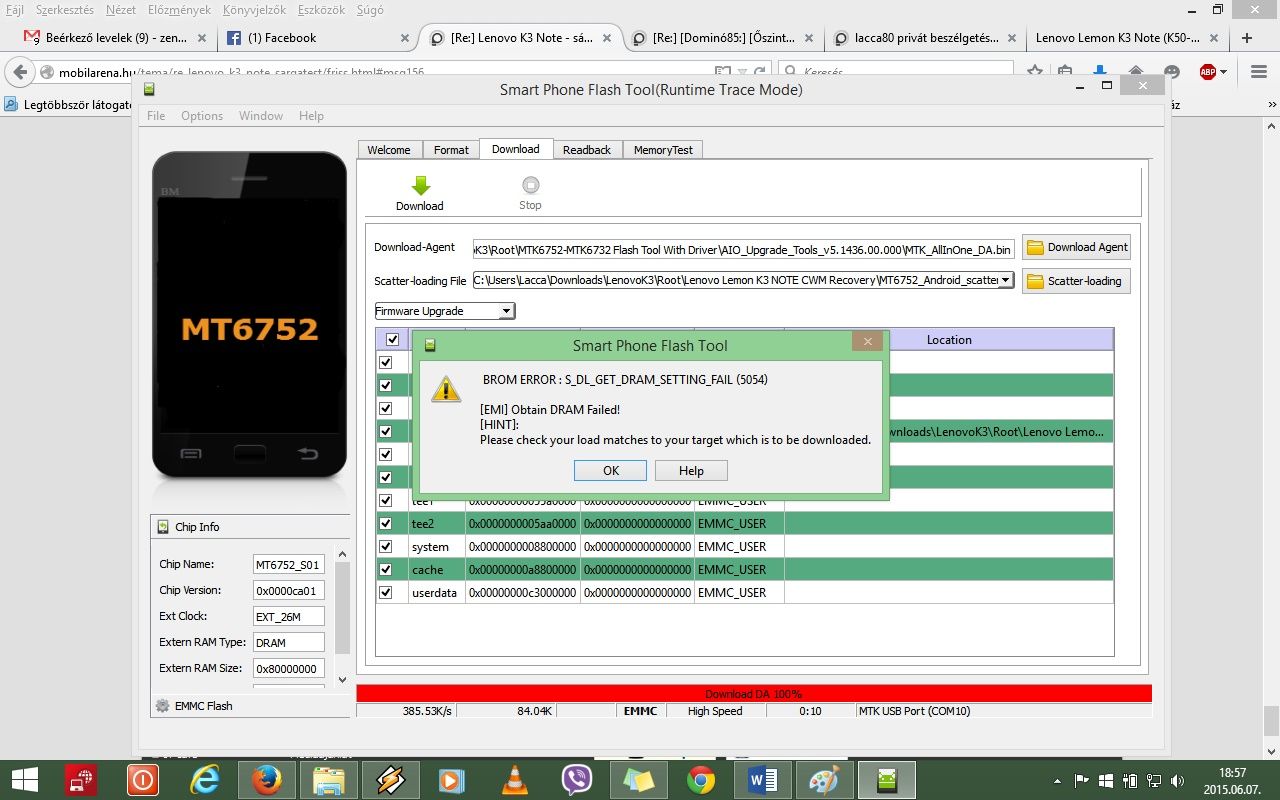Uncheck the tee2 partition checkbox

[x=386, y=523]
